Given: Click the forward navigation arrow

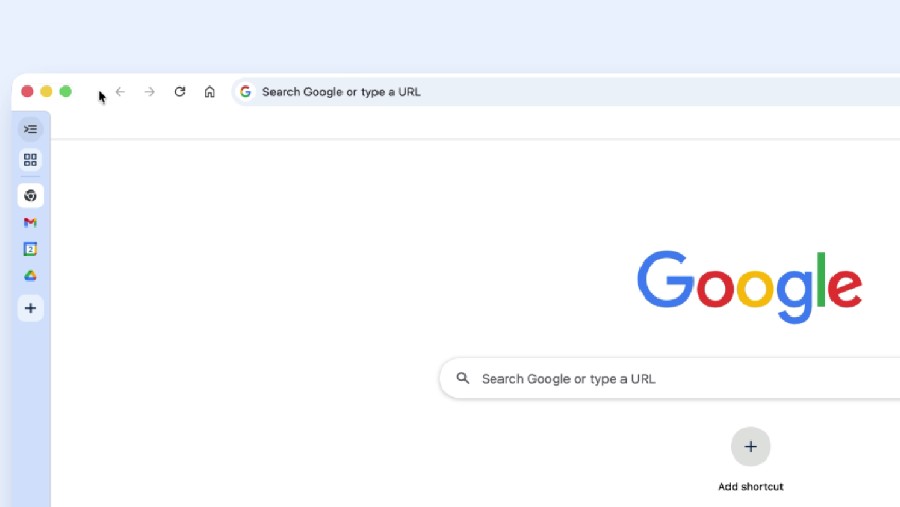Looking at the screenshot, I should pos(150,92).
